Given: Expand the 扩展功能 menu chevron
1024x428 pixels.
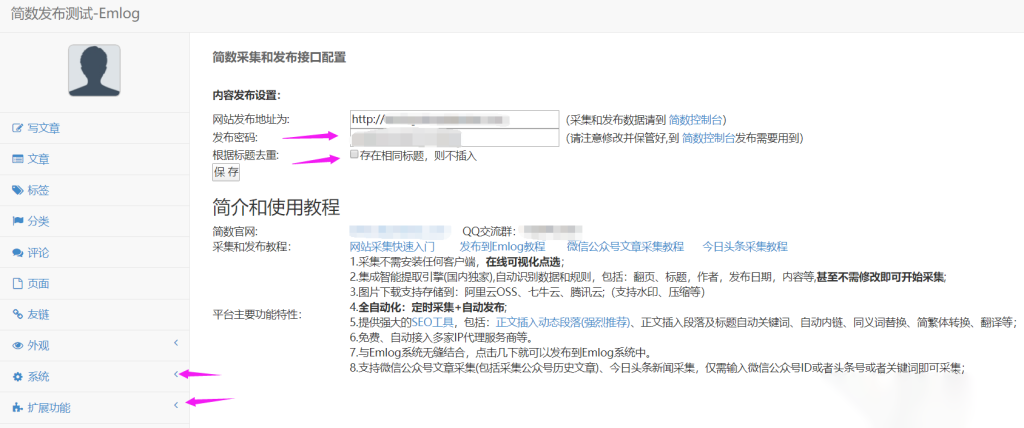Looking at the screenshot, I should coord(176,406).
